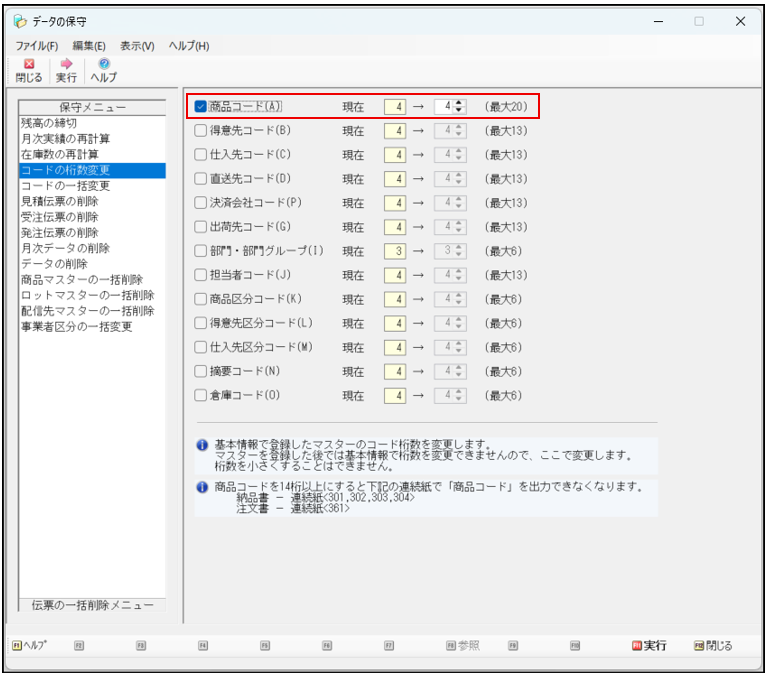Enable the 得意先コード(B) checkbox

tap(200, 130)
